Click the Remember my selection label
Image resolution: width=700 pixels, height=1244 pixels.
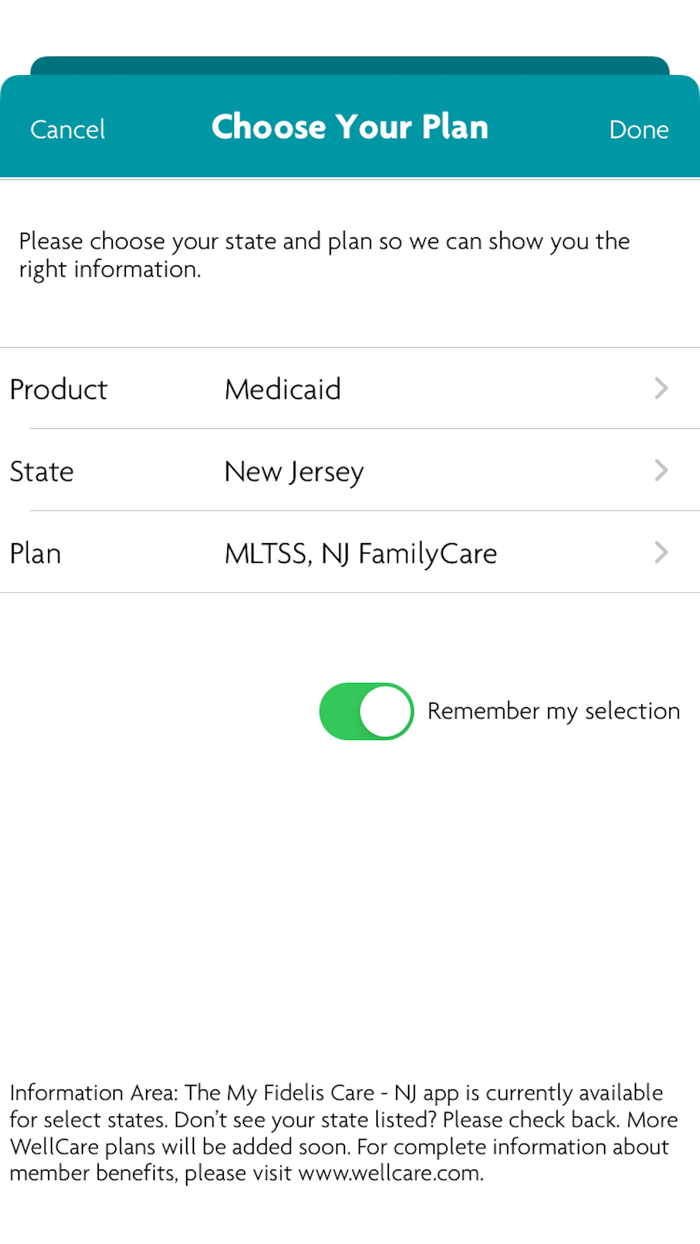point(553,711)
